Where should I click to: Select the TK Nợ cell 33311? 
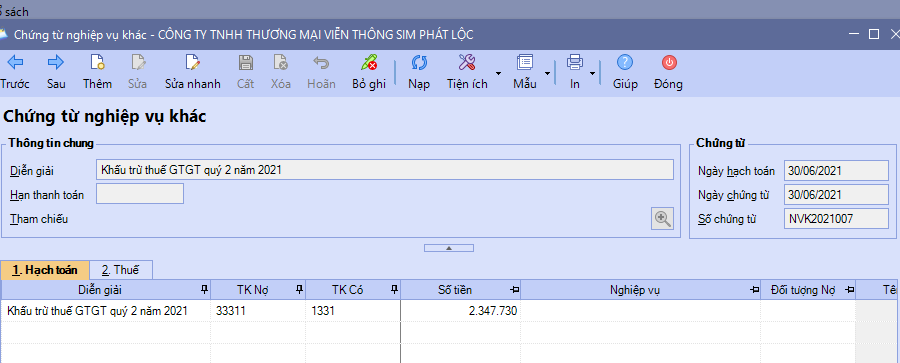click(x=258, y=311)
